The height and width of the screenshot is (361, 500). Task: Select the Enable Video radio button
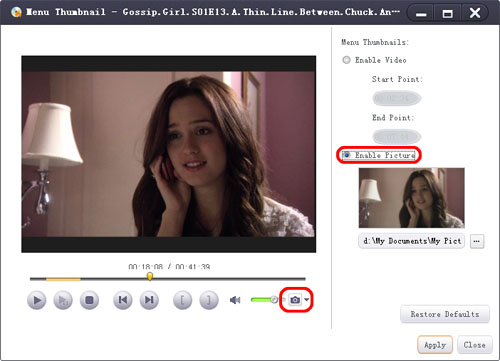pyautogui.click(x=346, y=60)
